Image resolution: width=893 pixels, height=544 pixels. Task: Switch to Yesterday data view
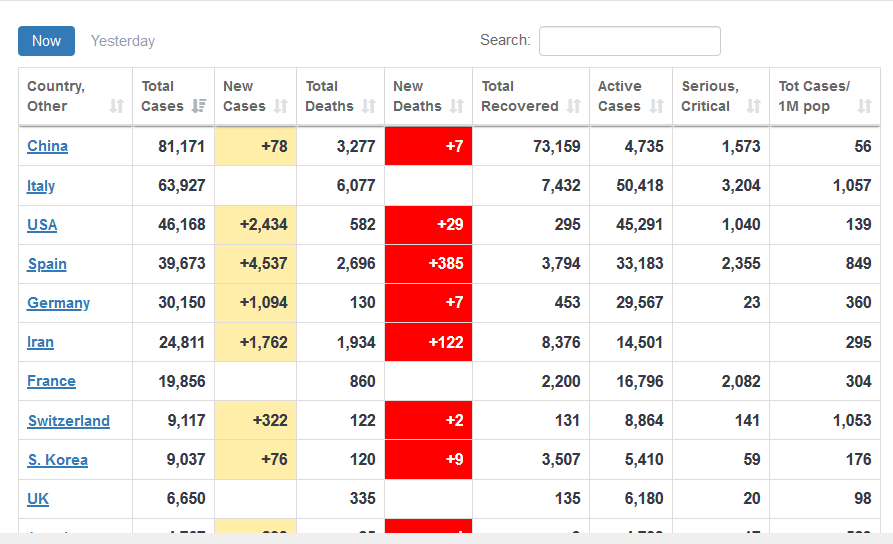tap(123, 41)
